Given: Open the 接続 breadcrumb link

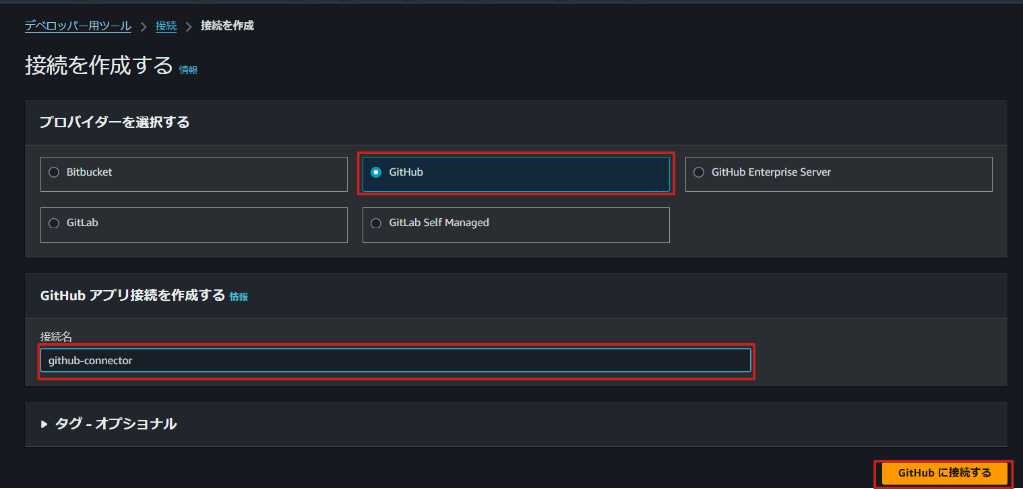Looking at the screenshot, I should pyautogui.click(x=166, y=26).
